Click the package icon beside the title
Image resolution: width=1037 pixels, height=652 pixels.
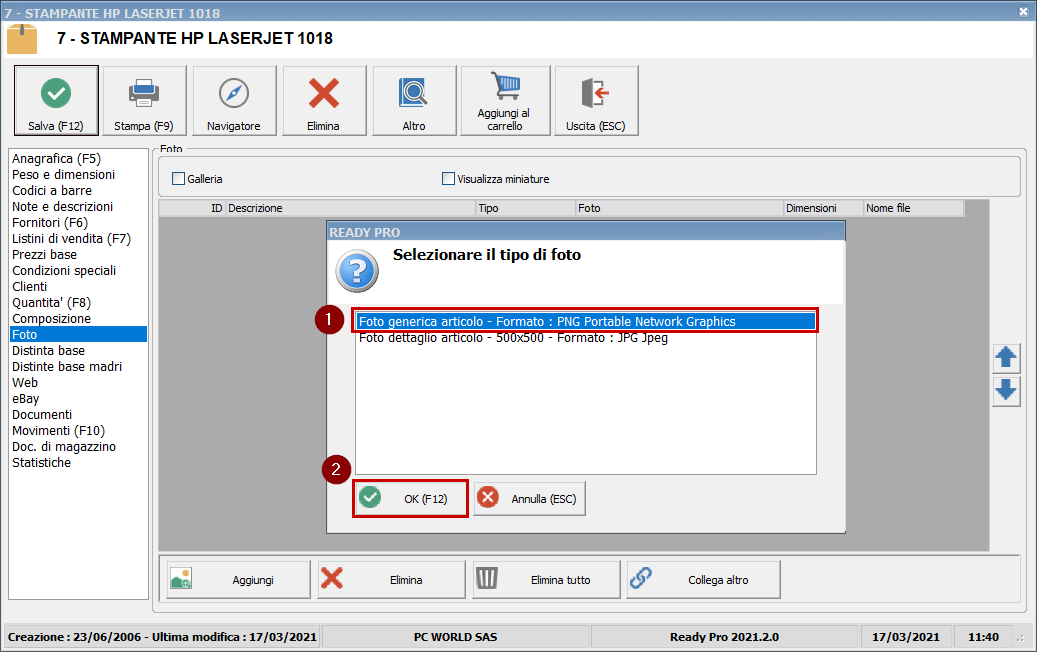pos(22,39)
